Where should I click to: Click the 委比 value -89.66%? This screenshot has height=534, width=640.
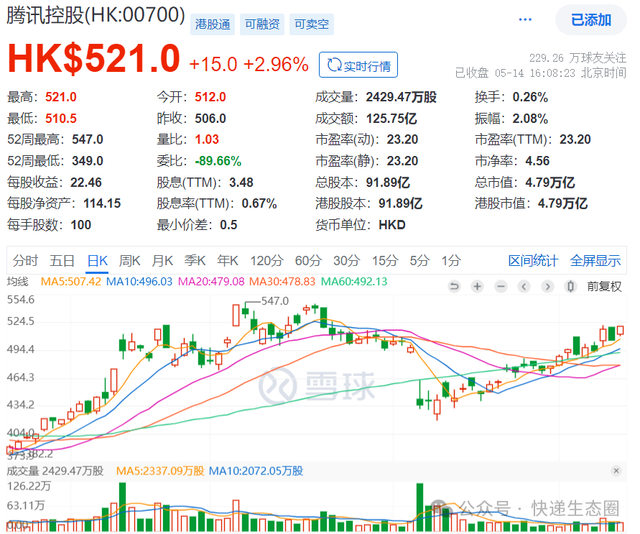pyautogui.click(x=218, y=161)
